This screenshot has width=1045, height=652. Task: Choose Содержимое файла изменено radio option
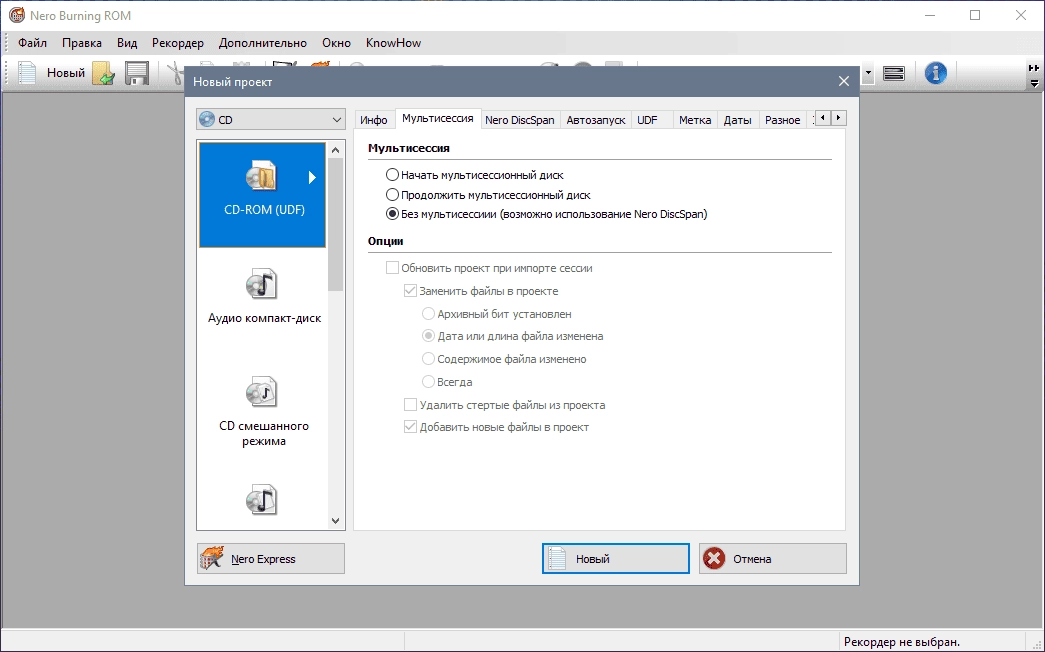(x=429, y=359)
